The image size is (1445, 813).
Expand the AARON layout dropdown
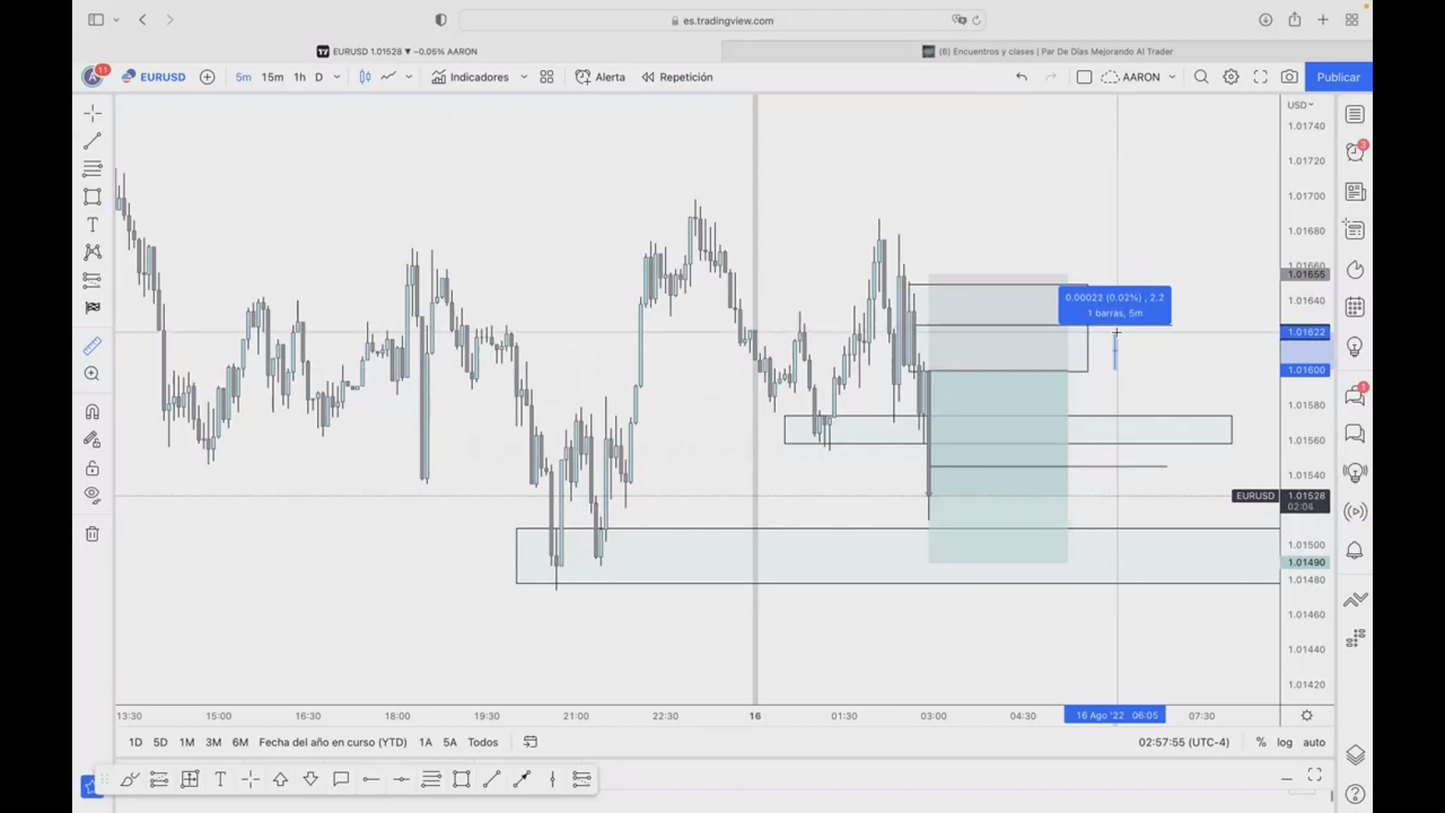coord(1172,77)
